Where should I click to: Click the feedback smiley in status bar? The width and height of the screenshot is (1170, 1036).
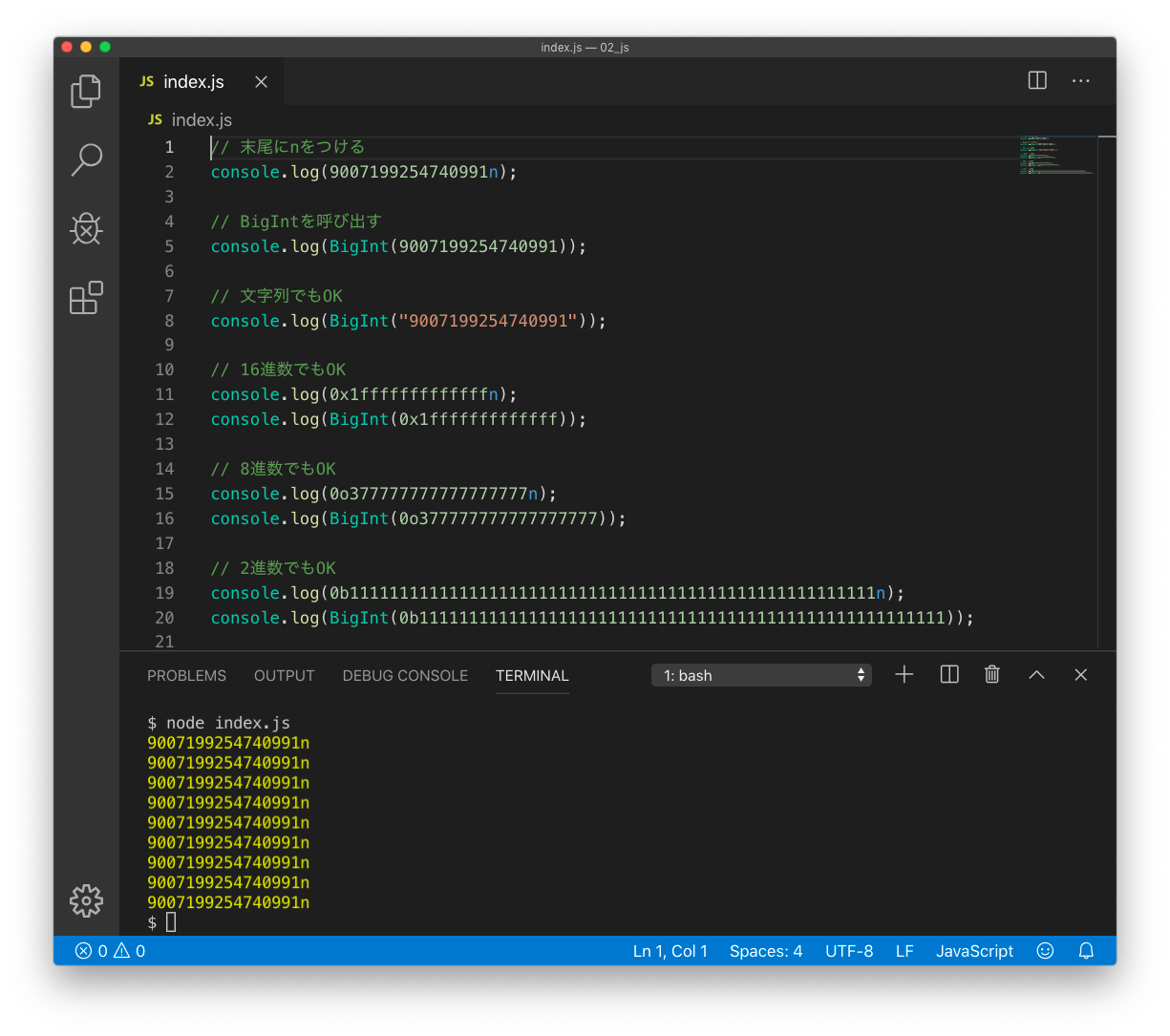click(x=1045, y=951)
